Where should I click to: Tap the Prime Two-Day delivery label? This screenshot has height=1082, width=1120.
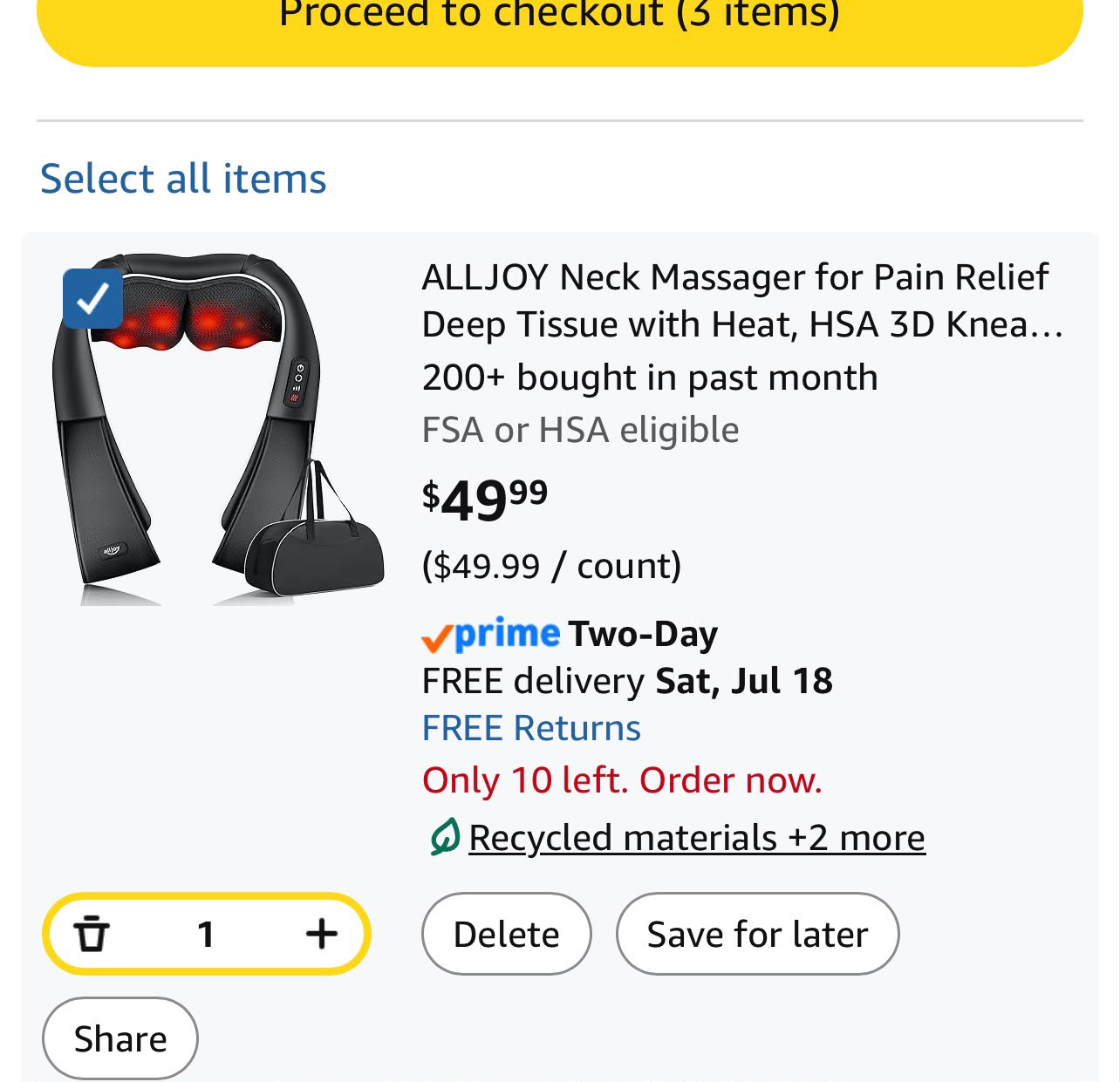click(570, 634)
